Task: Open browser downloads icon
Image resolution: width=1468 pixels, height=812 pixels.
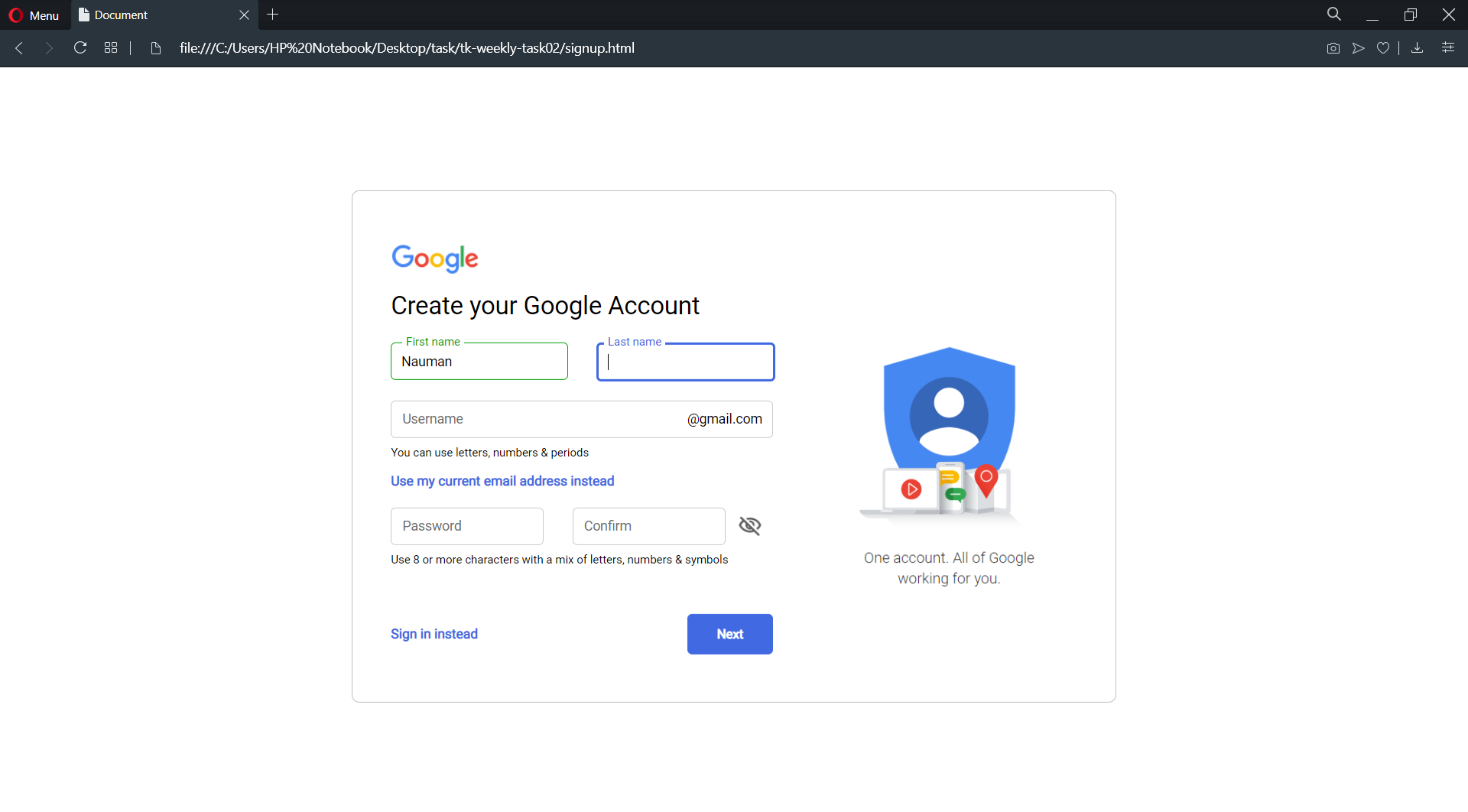Action: coord(1417,48)
